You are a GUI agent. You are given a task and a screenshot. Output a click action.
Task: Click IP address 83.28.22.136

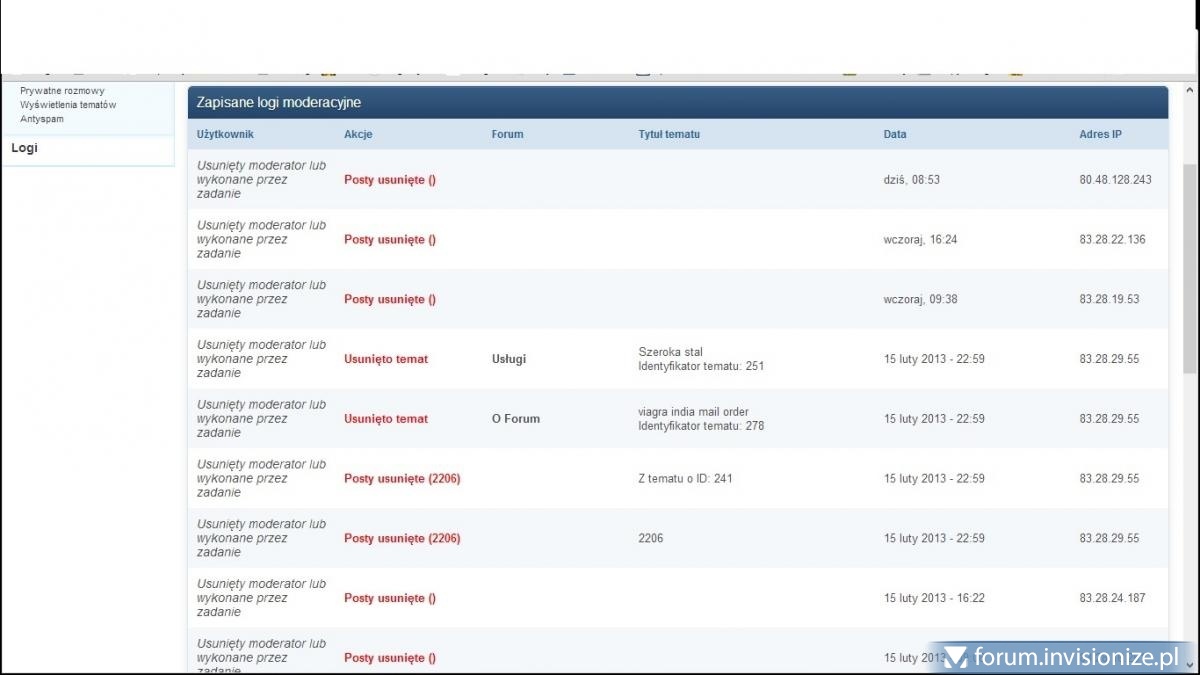[1112, 240]
